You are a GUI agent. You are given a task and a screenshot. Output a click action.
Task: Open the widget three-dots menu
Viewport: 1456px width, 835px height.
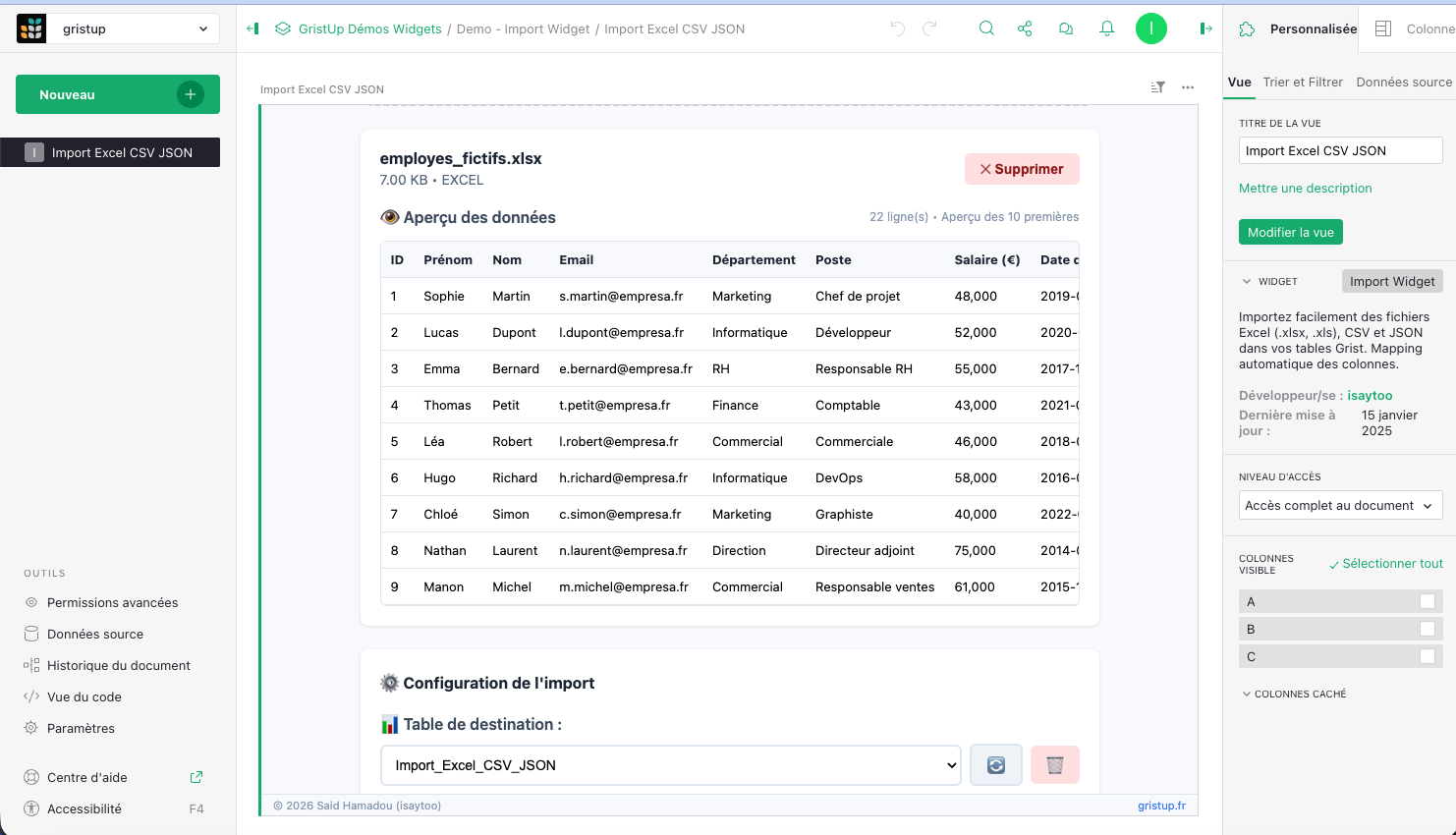click(1188, 87)
